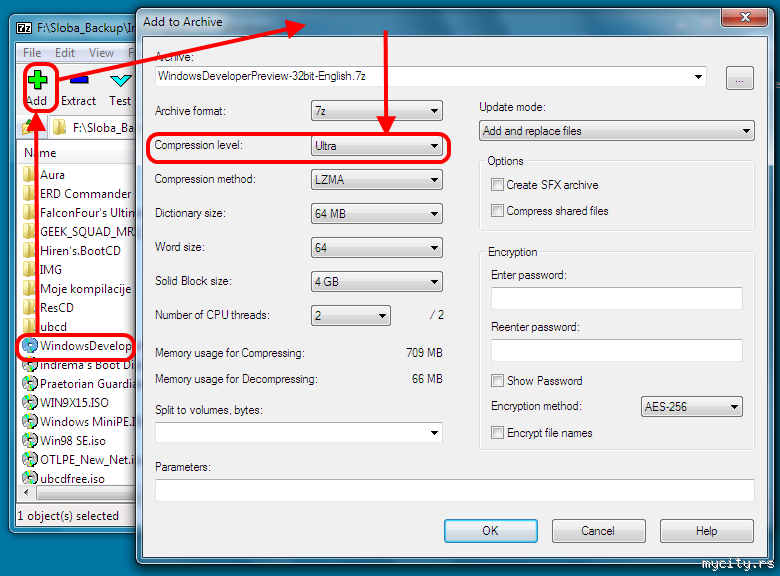Screen dimensions: 780x576
Task: Open the Archive format dropdown
Action: click(377, 110)
